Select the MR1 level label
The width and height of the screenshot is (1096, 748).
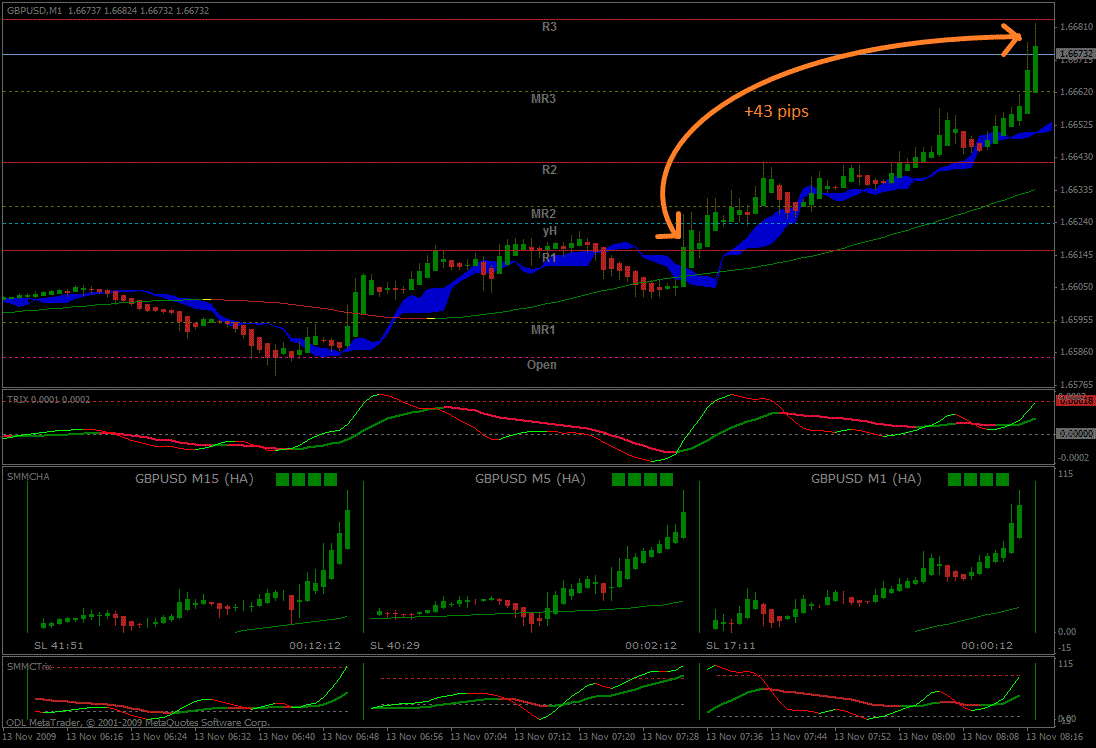[543, 329]
